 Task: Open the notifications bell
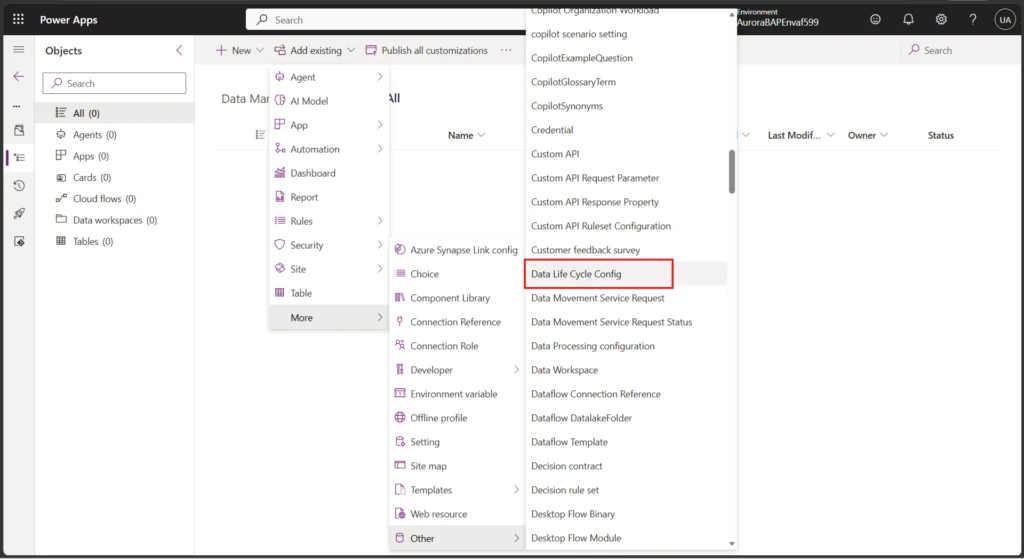pos(908,20)
